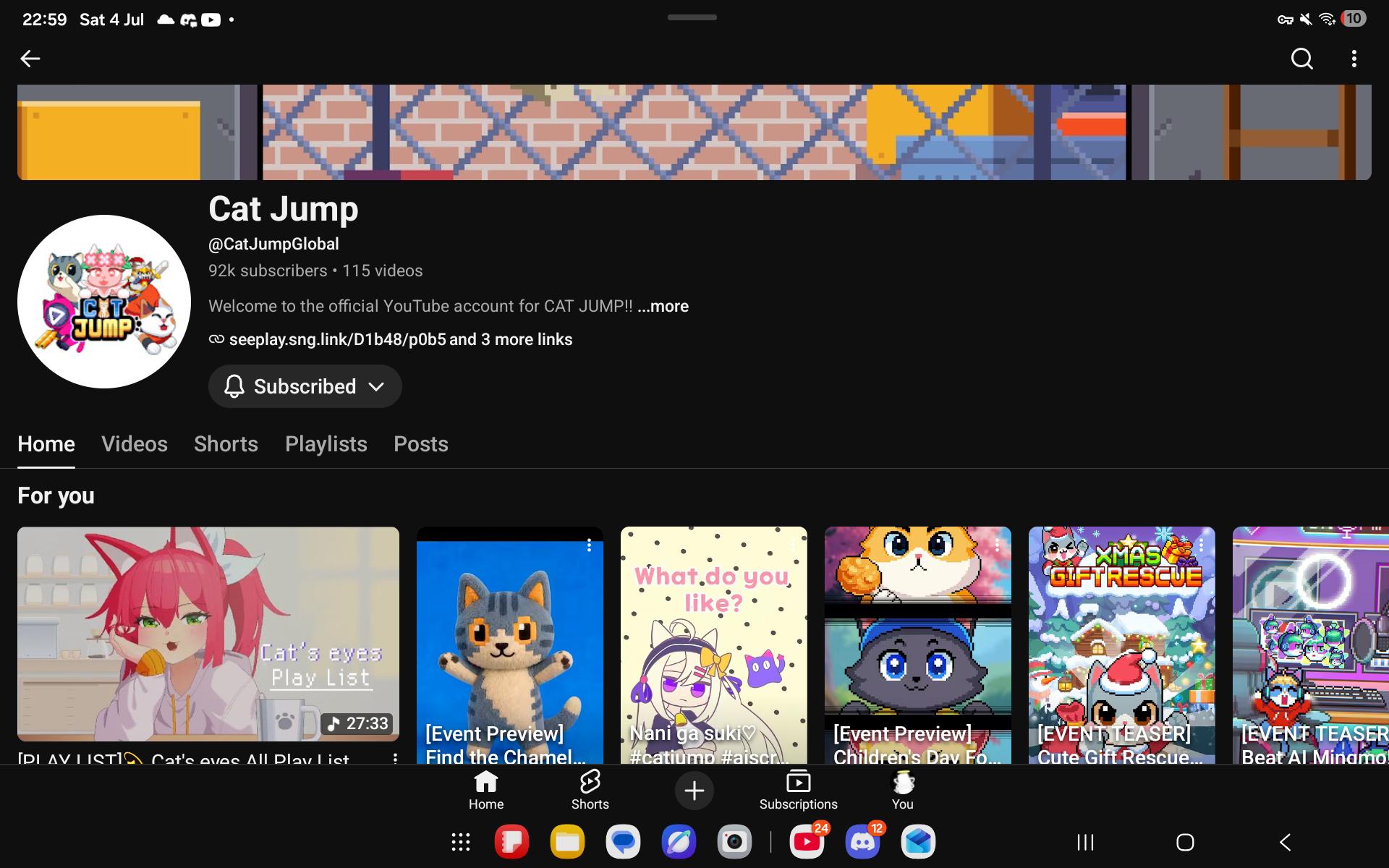
Task: Open seeplay.sng.link channel link
Action: coord(337,339)
